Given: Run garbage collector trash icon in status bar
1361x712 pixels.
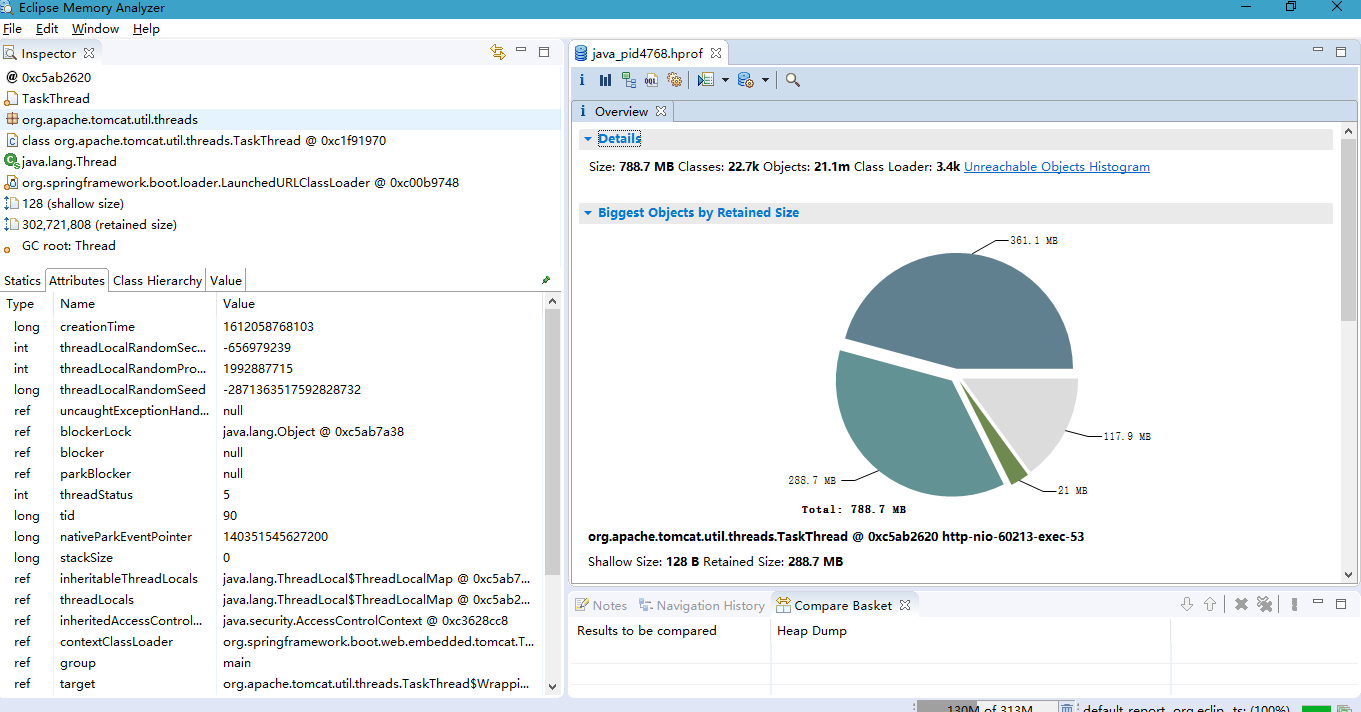Looking at the screenshot, I should point(1067,709).
